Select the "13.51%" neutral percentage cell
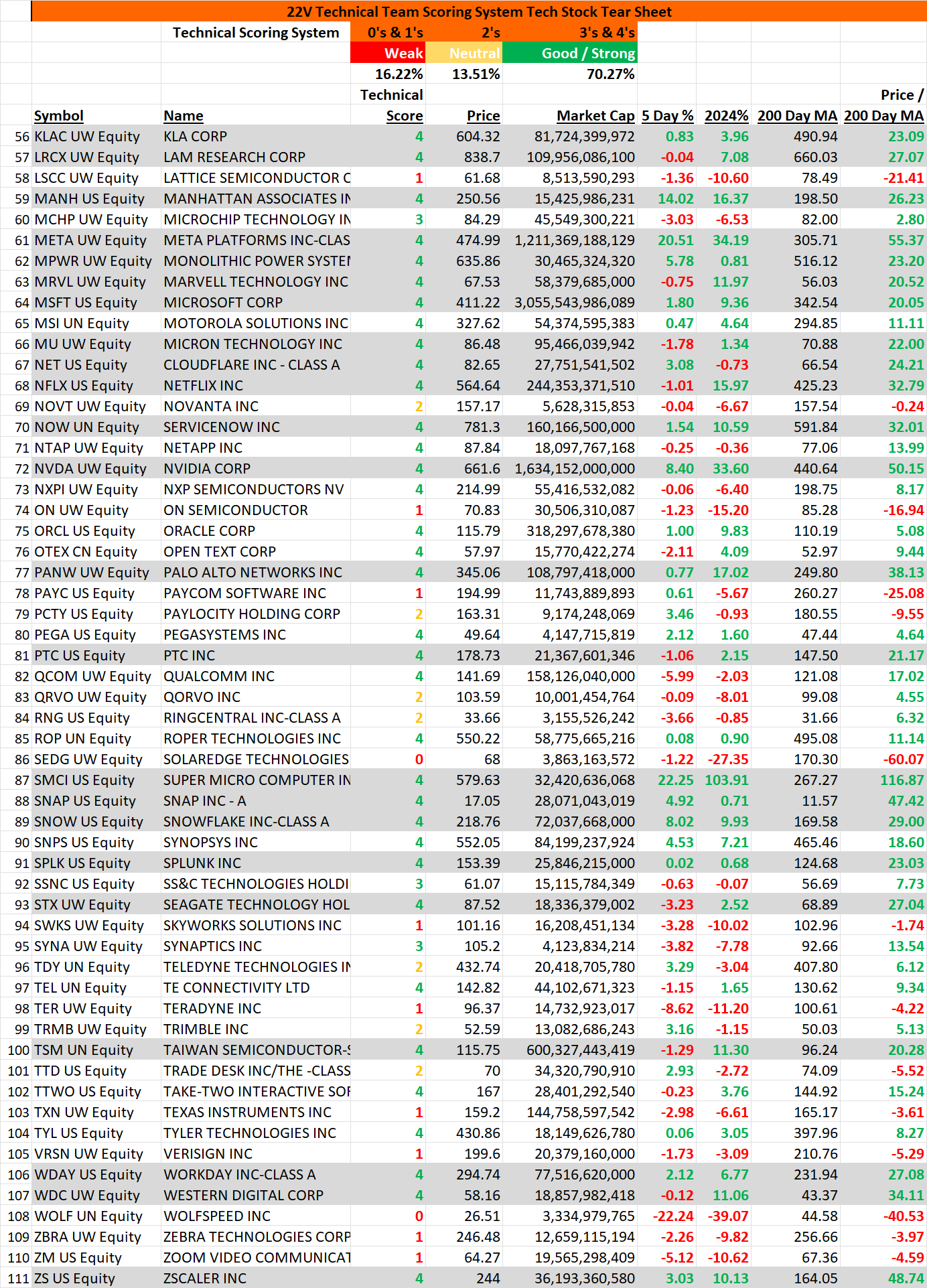 point(463,74)
